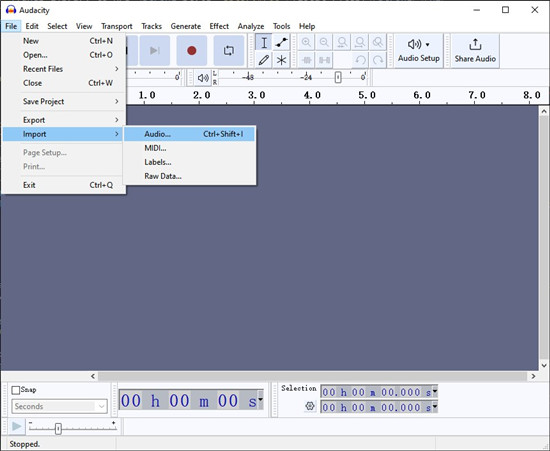Viewport: 550px width, 451px height.
Task: Open the time display format arrow
Action: [x=261, y=399]
